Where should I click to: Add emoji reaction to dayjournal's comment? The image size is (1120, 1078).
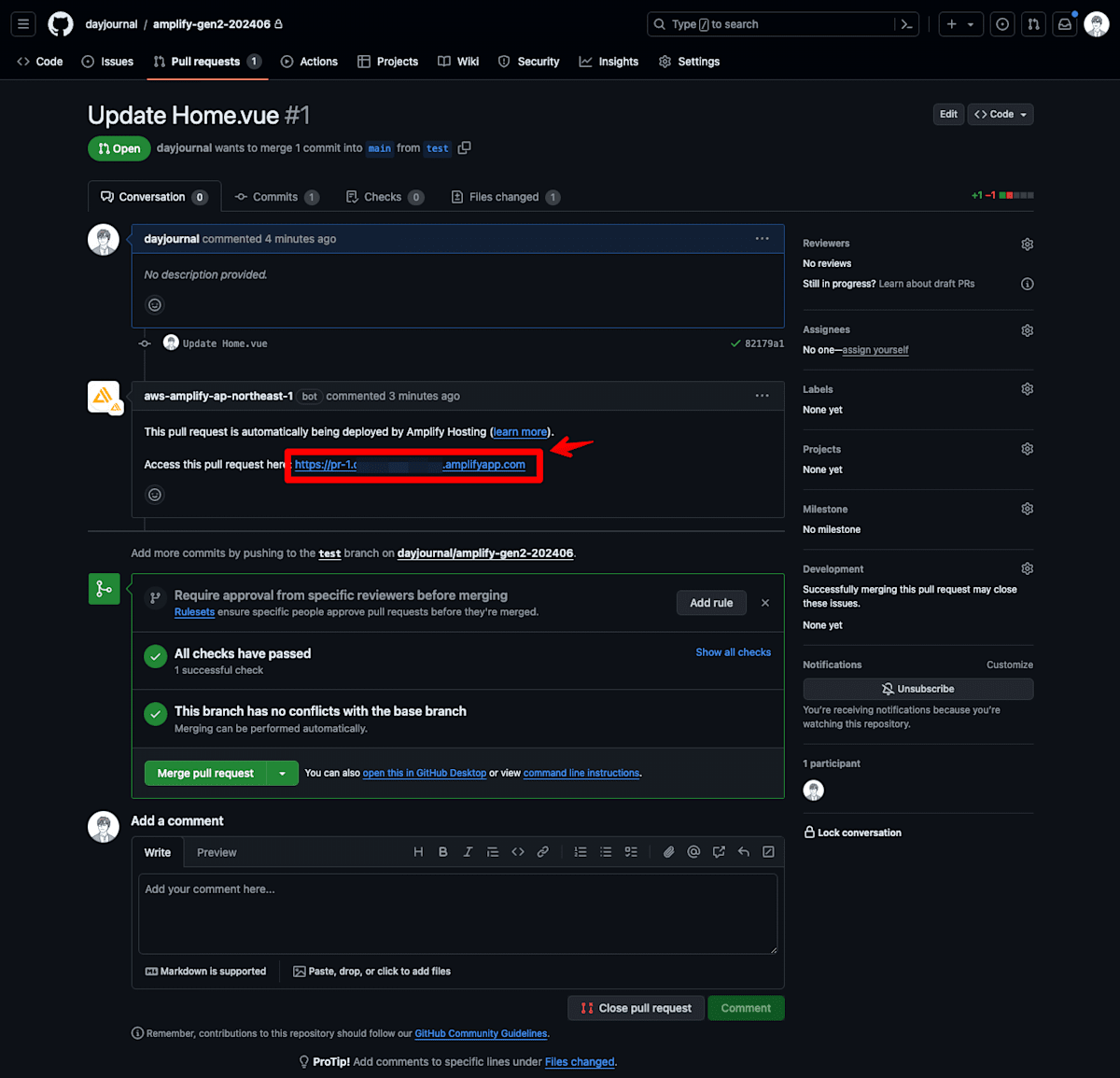pos(155,304)
